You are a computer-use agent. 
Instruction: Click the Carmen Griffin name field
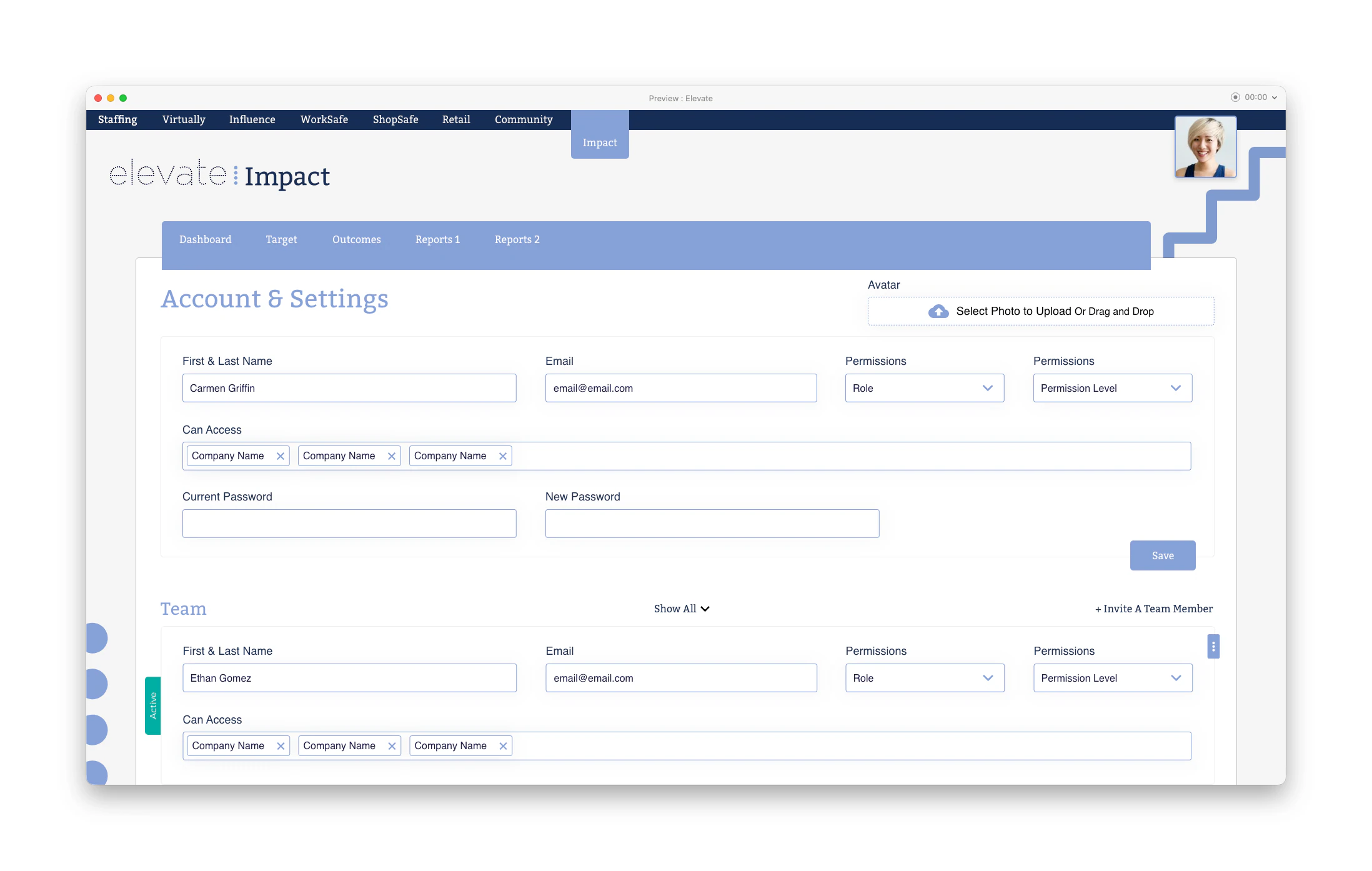tap(349, 388)
